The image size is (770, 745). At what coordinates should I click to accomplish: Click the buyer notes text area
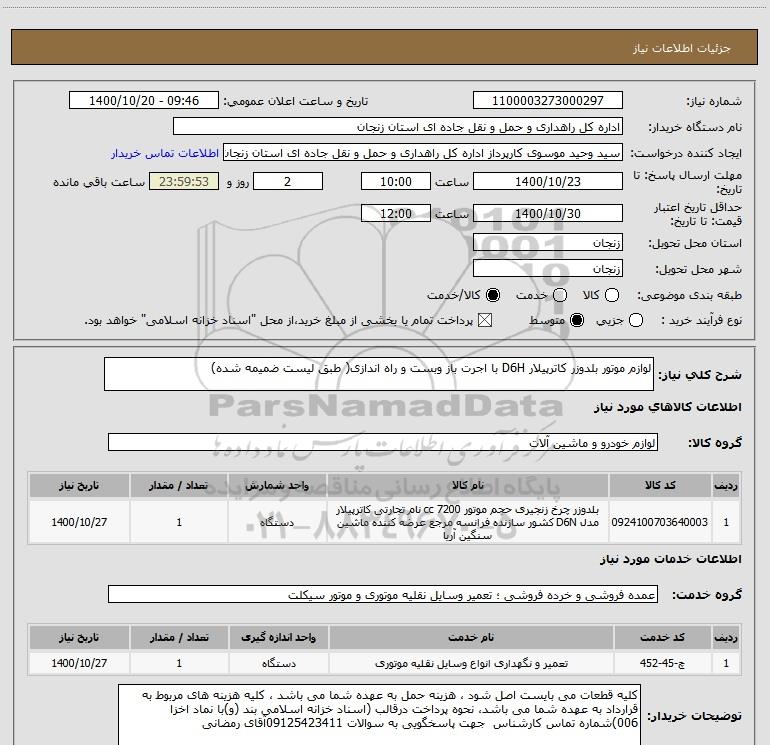pyautogui.click(x=380, y=715)
